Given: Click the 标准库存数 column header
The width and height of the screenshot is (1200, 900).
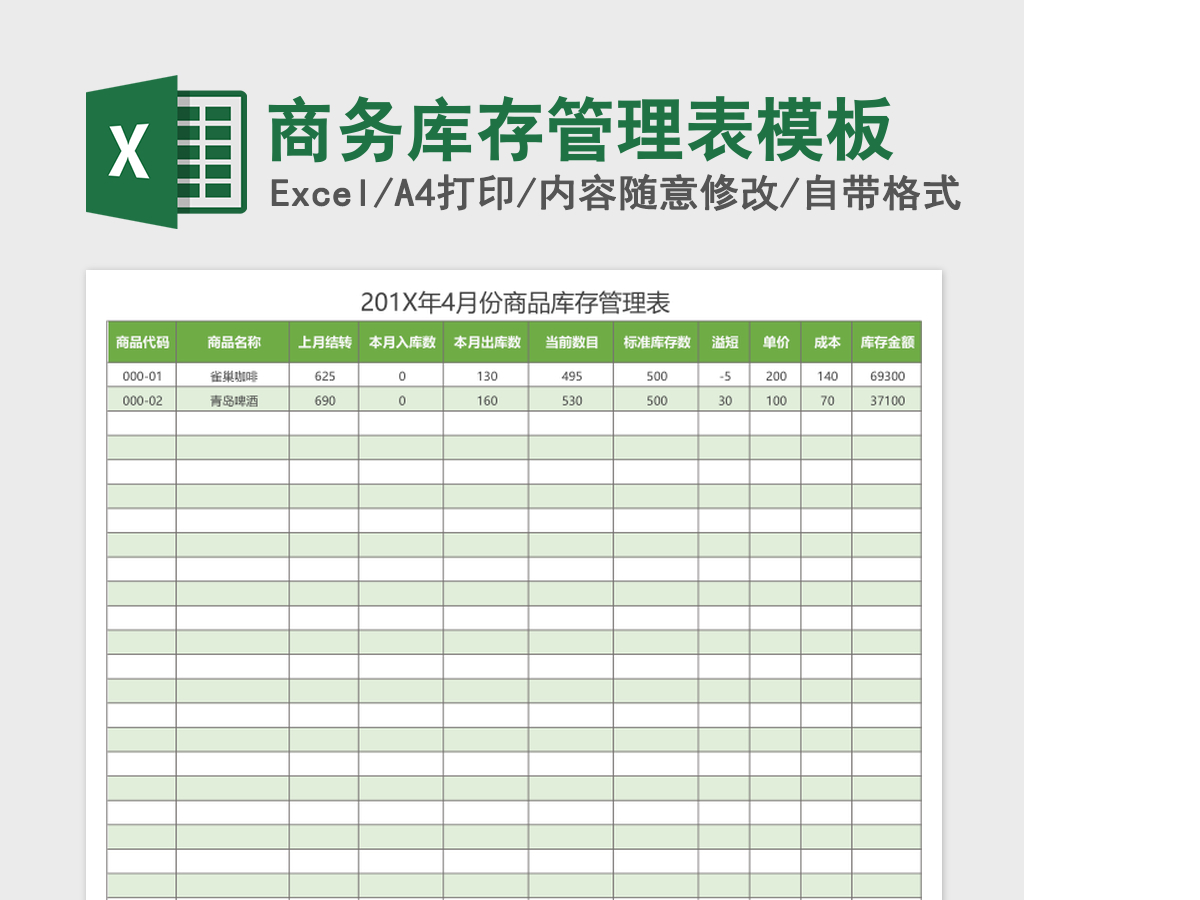Looking at the screenshot, I should point(656,342).
